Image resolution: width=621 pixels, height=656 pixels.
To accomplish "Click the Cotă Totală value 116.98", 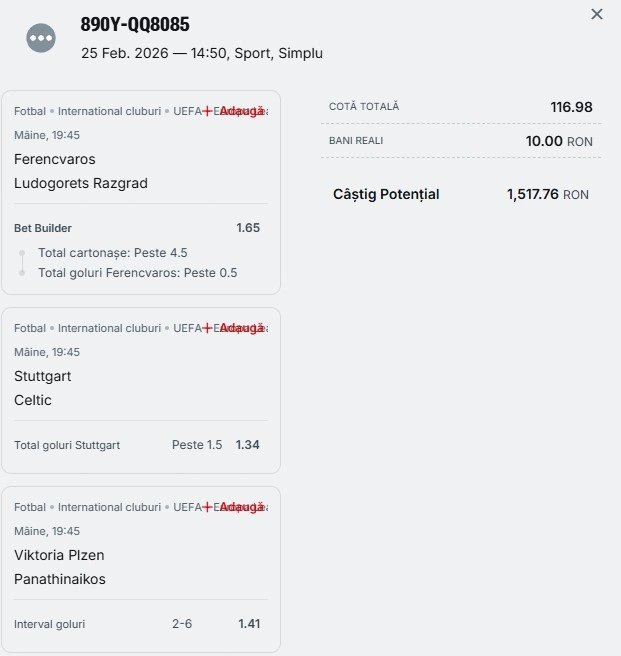I will (x=571, y=107).
